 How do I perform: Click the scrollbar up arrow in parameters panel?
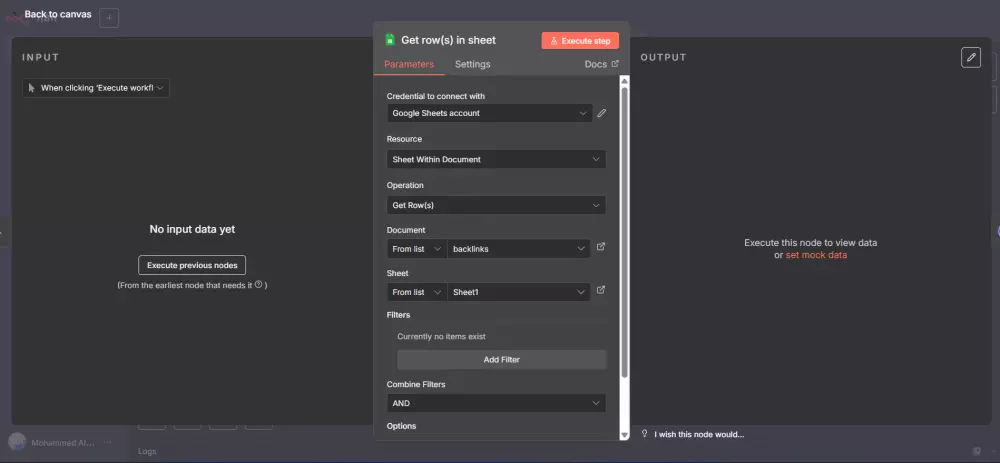624,81
